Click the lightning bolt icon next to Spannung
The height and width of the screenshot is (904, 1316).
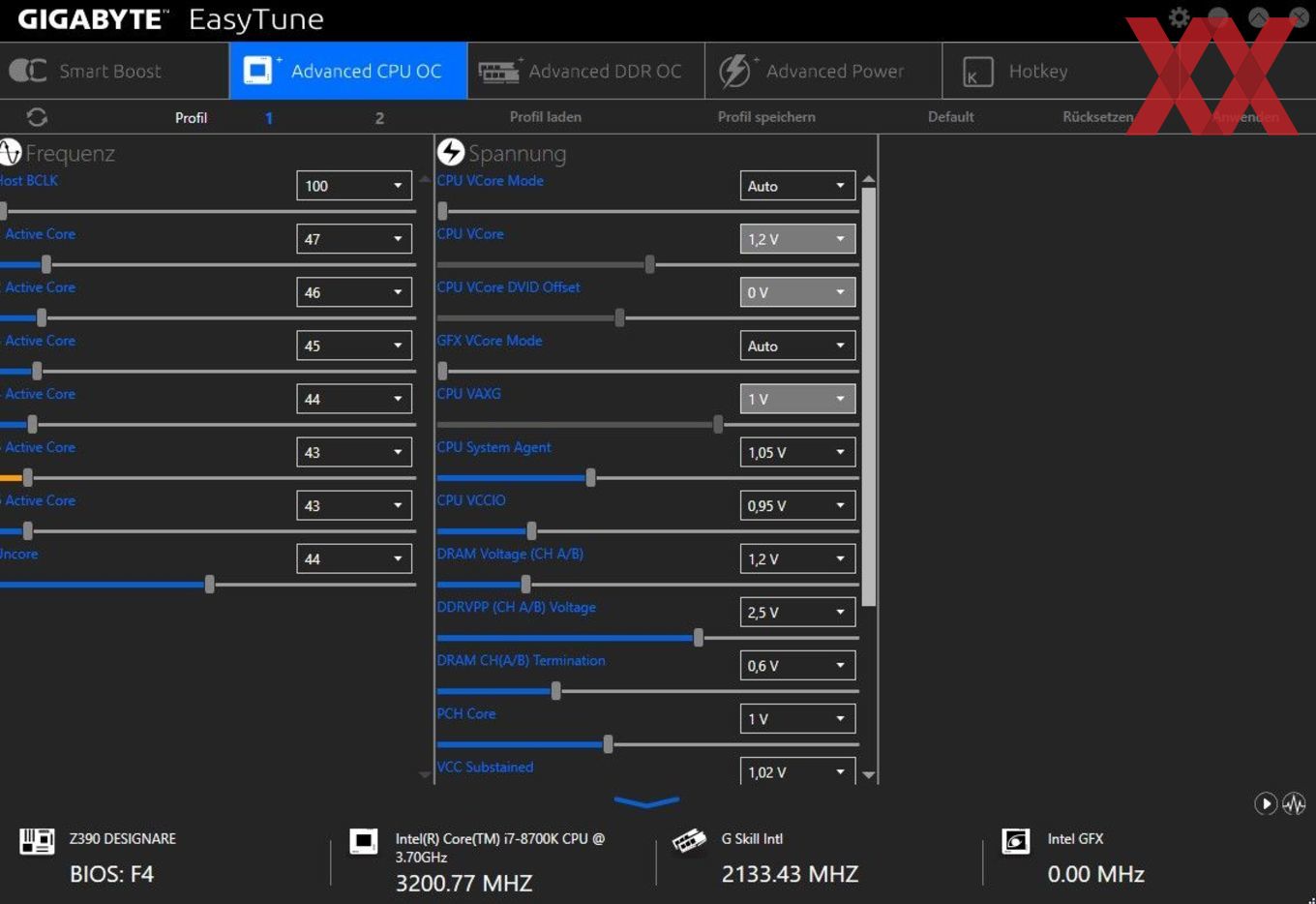pos(451,152)
